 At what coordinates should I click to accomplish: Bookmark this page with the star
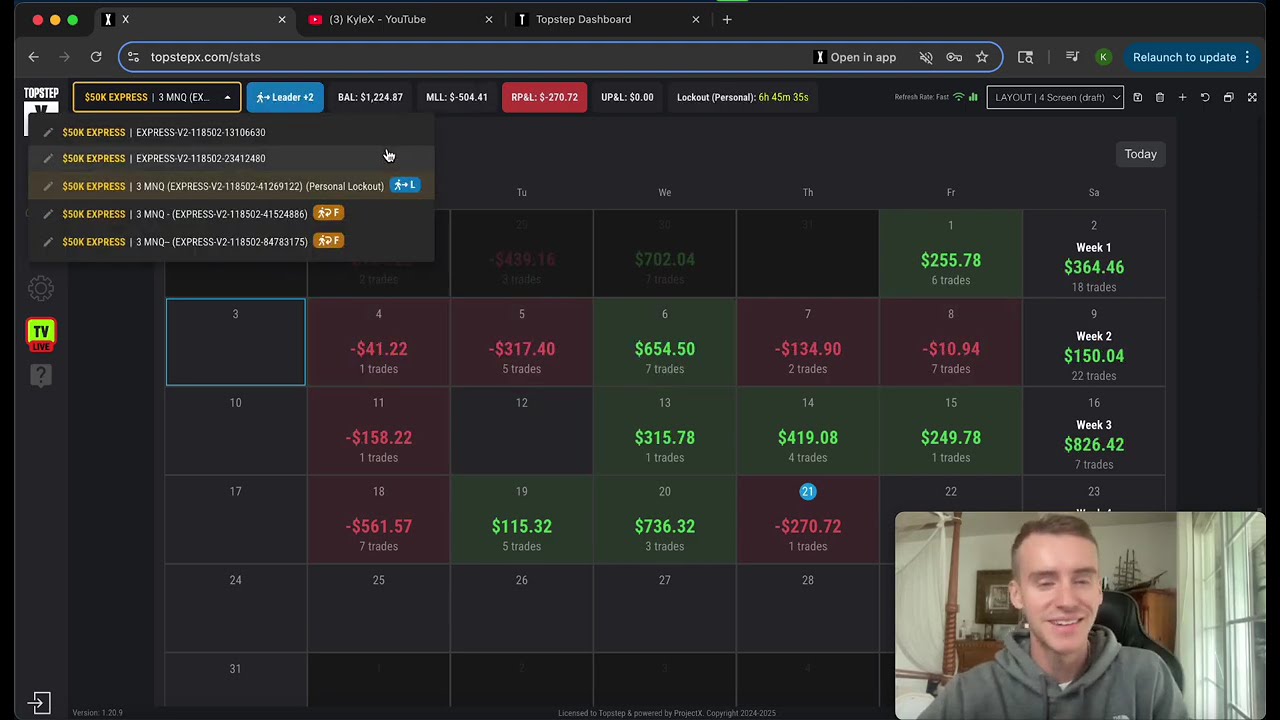982,57
